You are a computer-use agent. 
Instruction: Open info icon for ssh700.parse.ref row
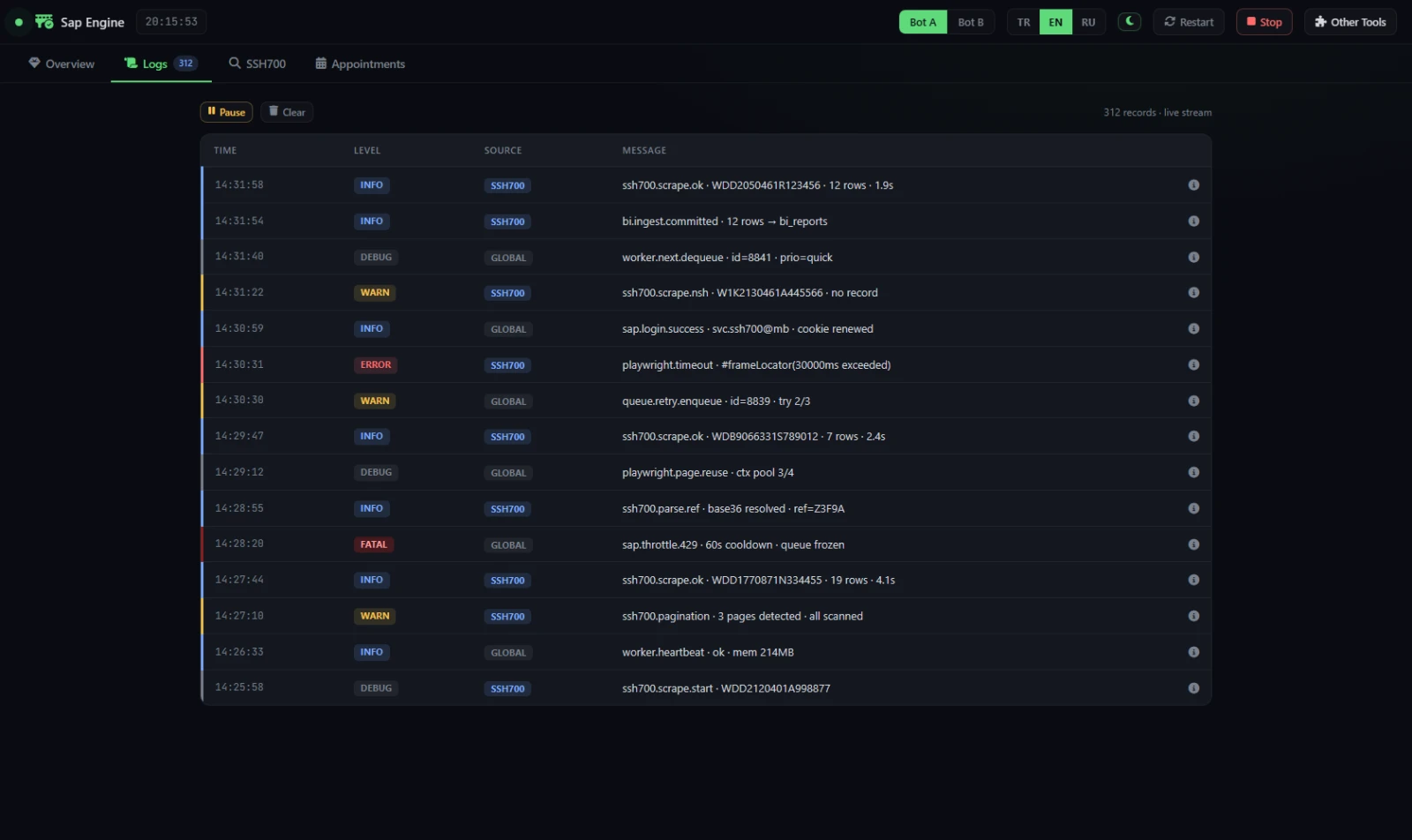1193,509
